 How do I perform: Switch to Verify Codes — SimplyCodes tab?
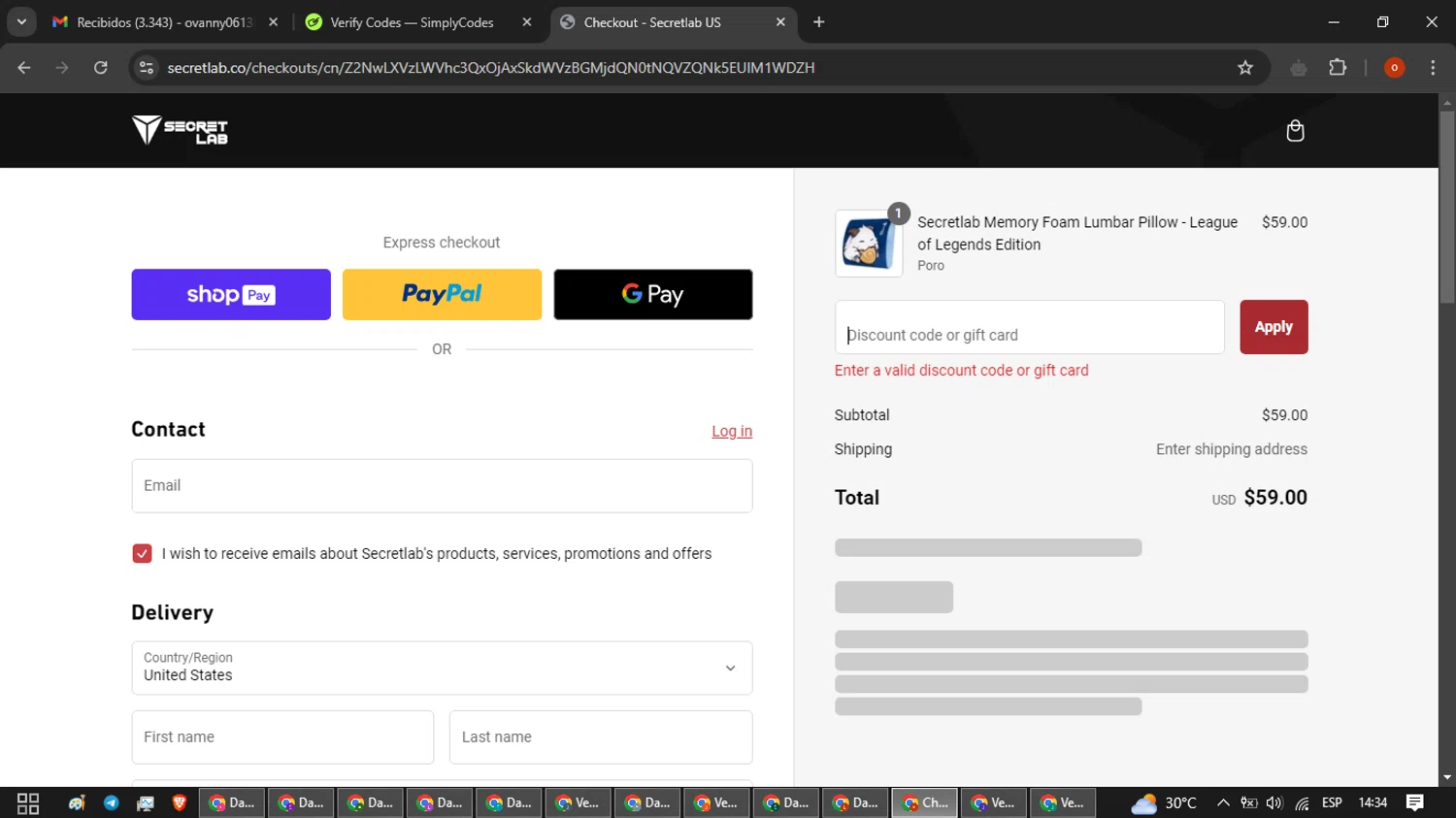click(412, 22)
